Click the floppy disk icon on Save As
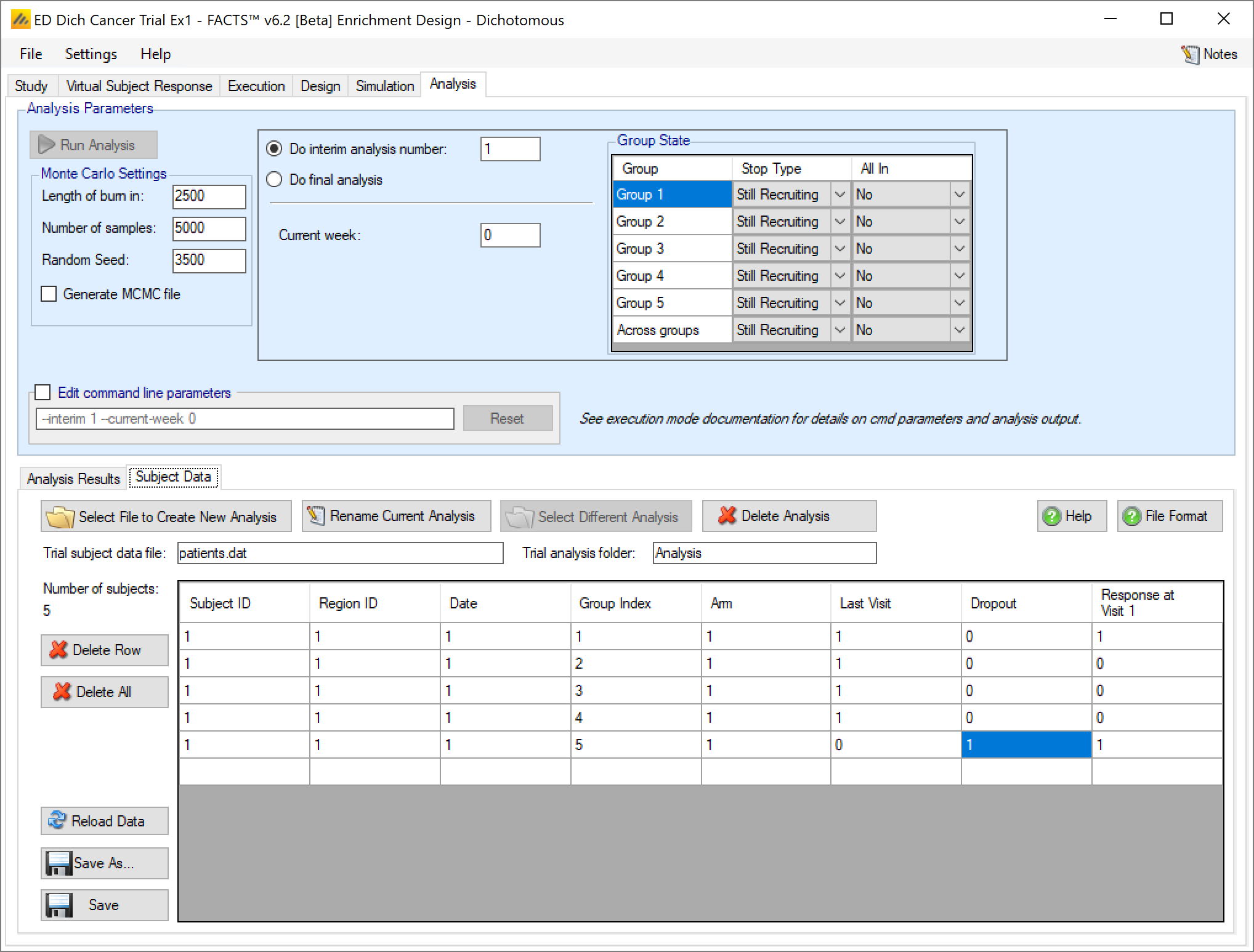Screen dimensions: 1254x952 click(x=59, y=863)
